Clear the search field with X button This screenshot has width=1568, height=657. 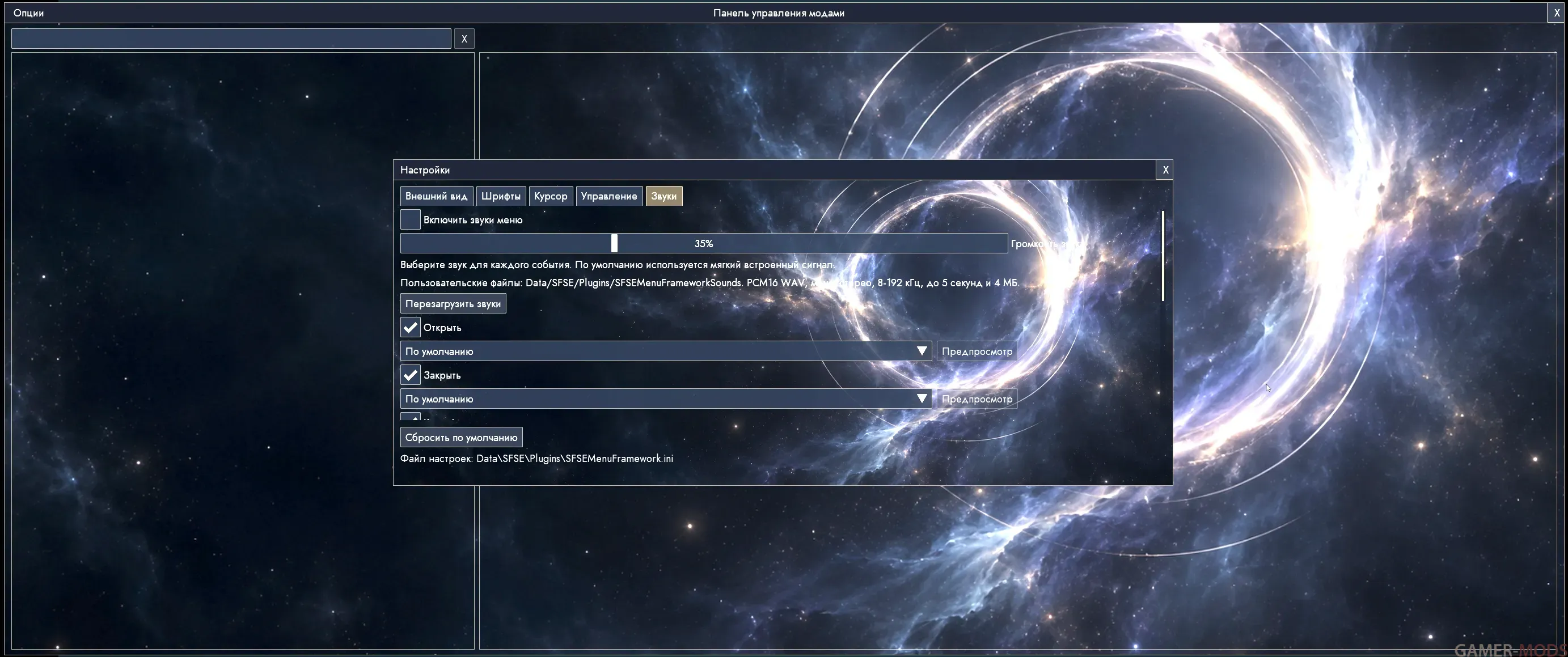[464, 39]
